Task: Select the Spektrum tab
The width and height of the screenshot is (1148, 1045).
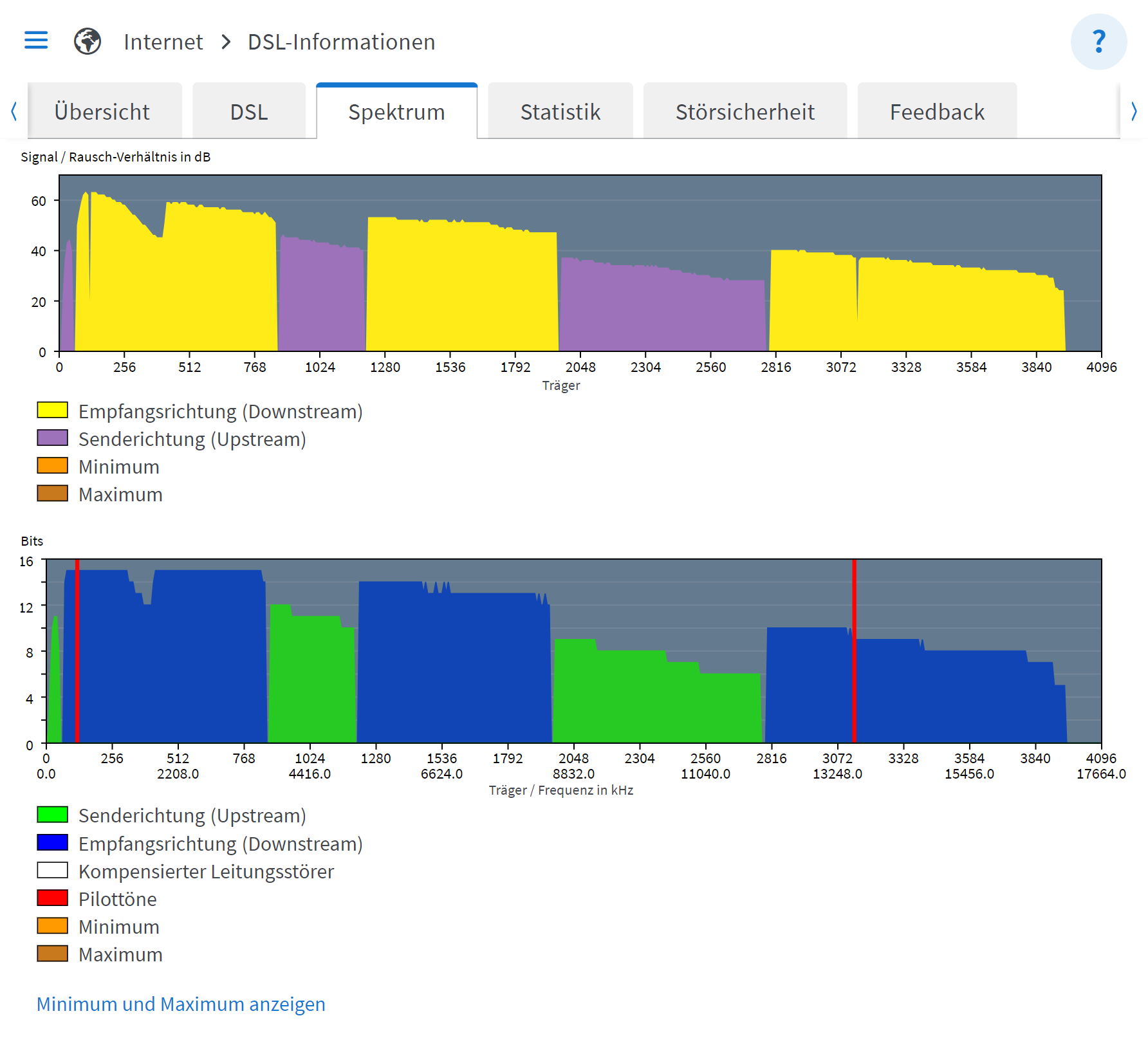Action: coord(396,112)
